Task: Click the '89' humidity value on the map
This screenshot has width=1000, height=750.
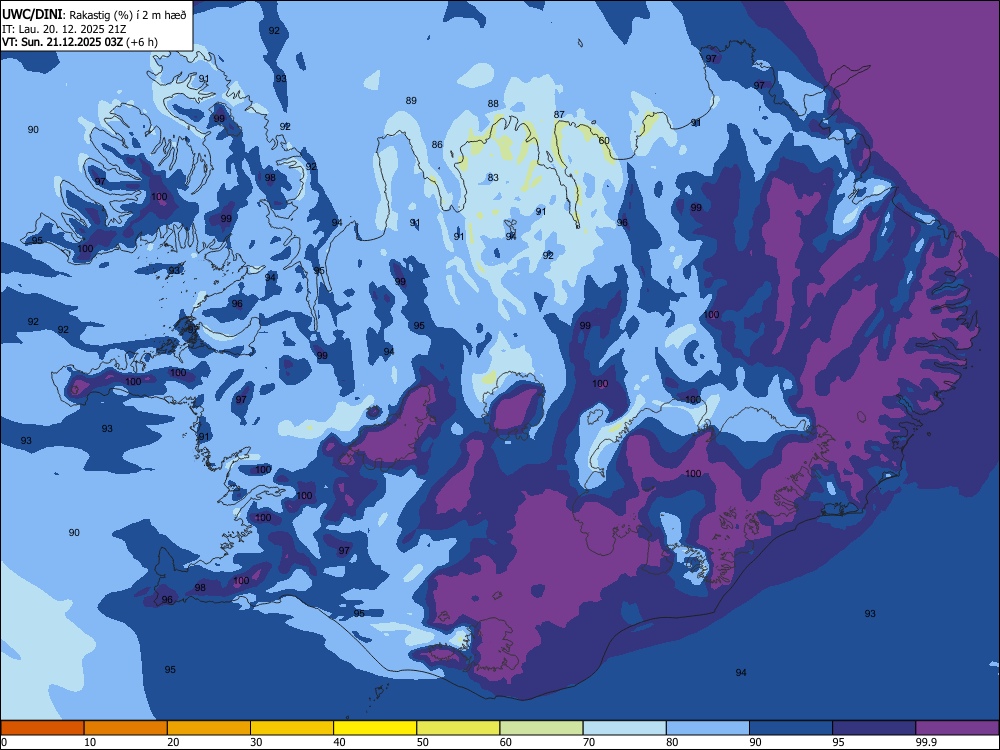Action: (411, 101)
